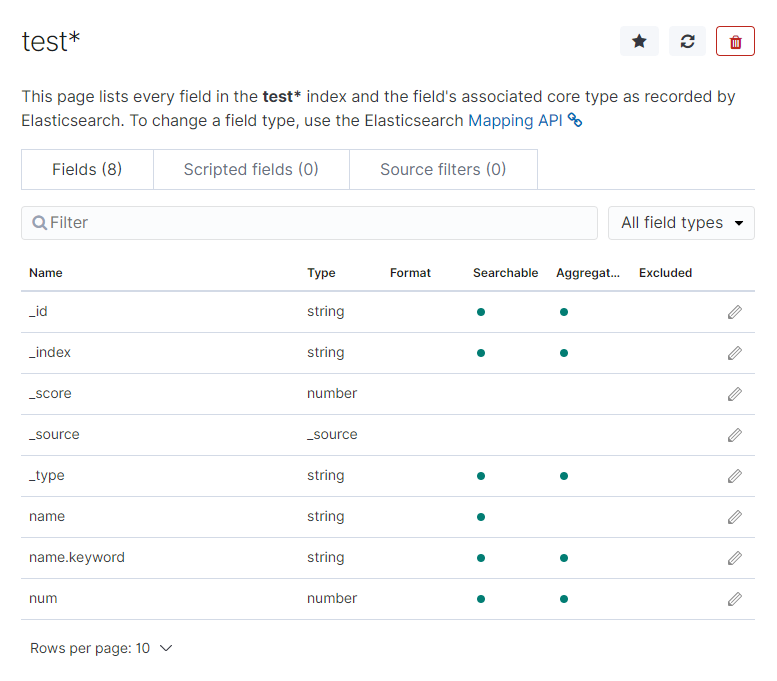This screenshot has height=681, width=777.
Task: Refresh the field list with the reload icon
Action: (x=687, y=41)
